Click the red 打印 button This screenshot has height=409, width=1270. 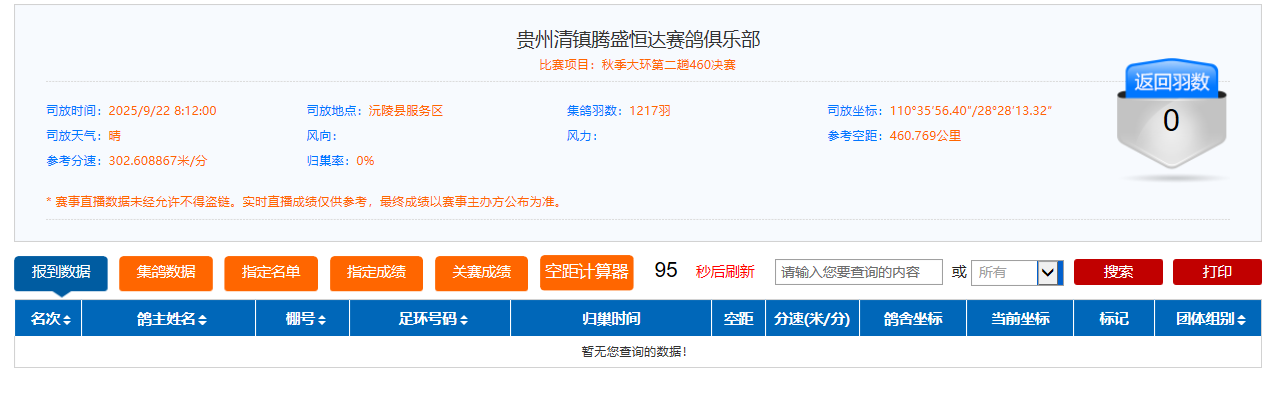1217,272
